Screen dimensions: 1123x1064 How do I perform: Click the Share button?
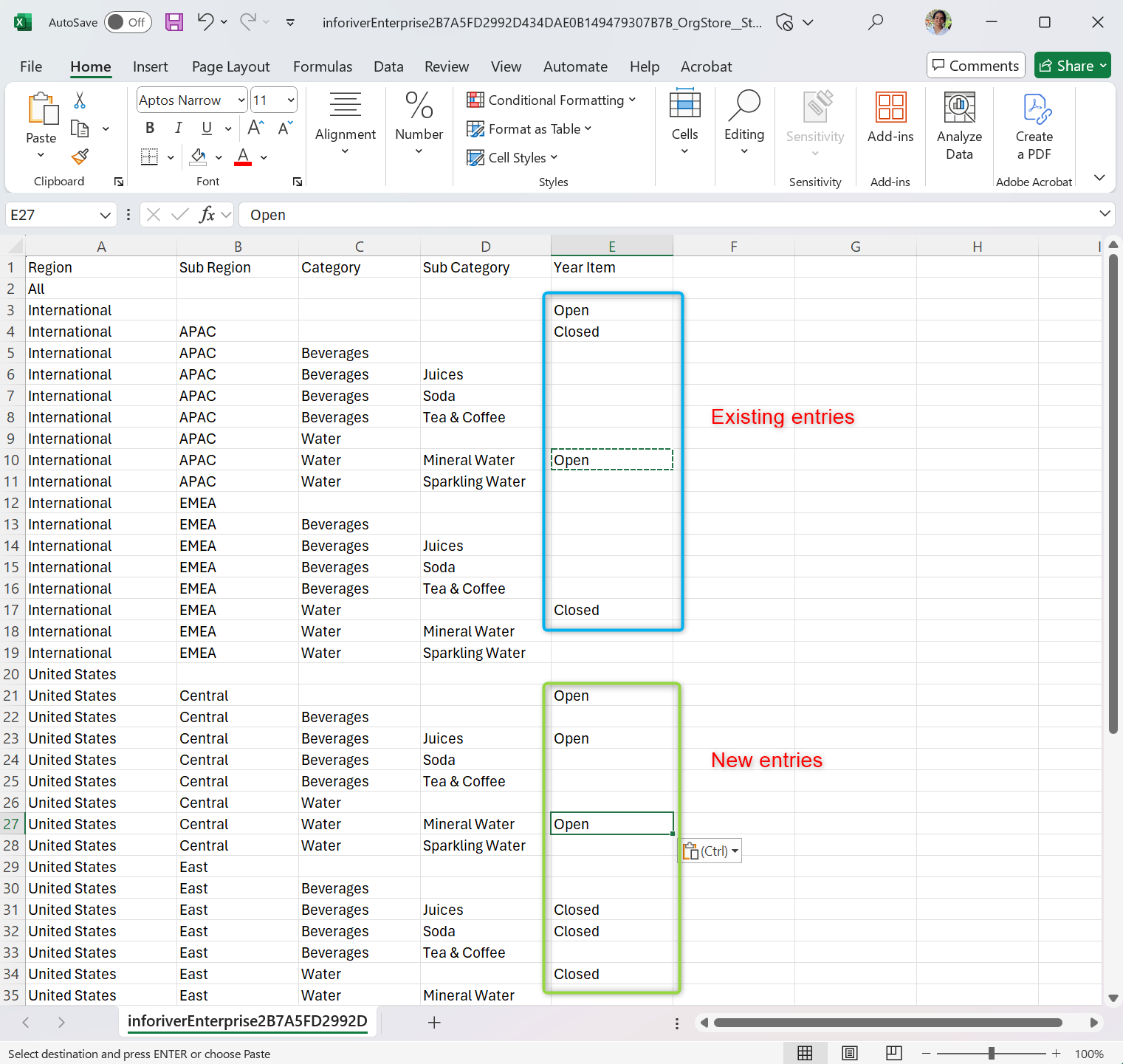tap(1072, 66)
